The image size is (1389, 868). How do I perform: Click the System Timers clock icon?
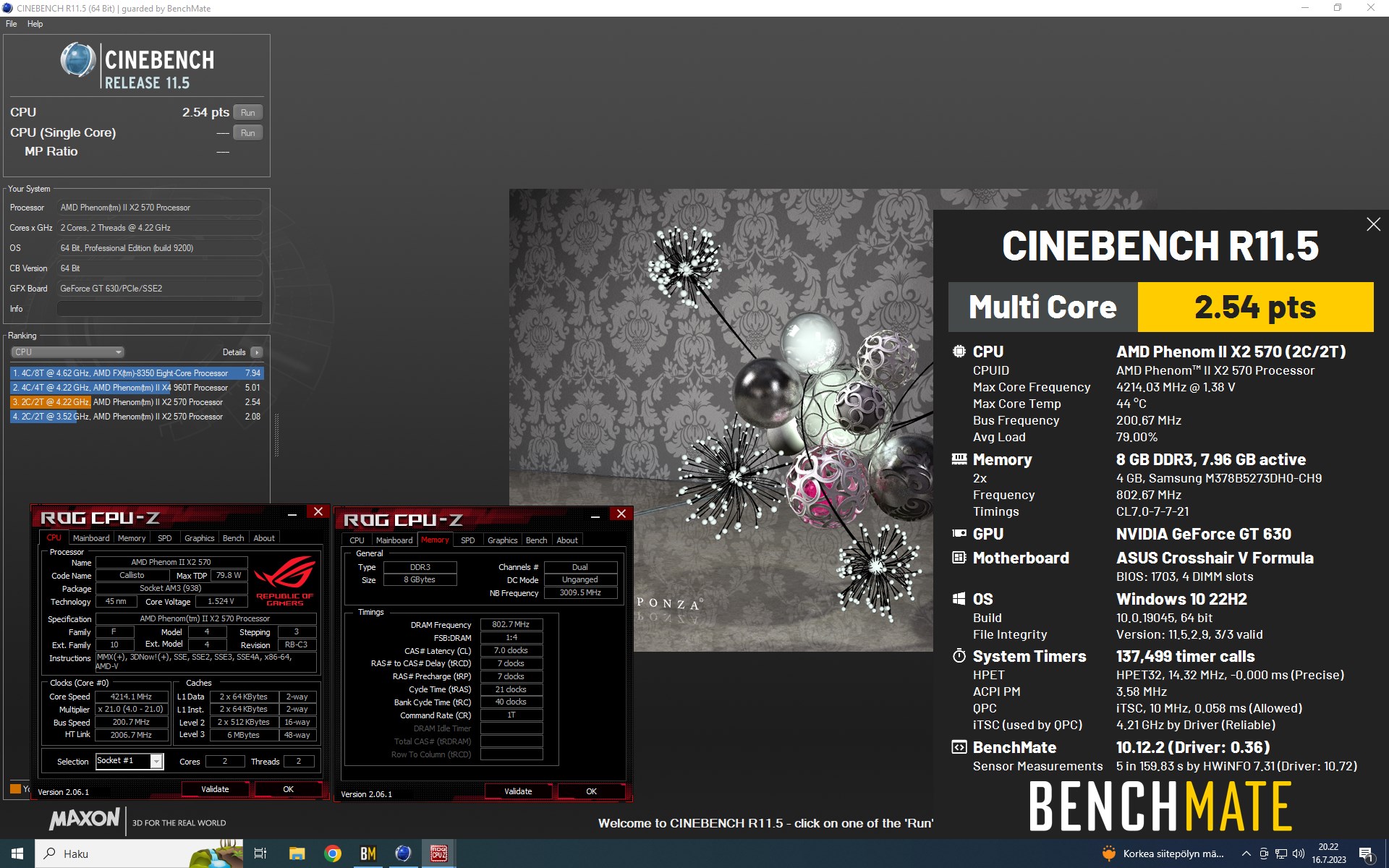[x=959, y=656]
